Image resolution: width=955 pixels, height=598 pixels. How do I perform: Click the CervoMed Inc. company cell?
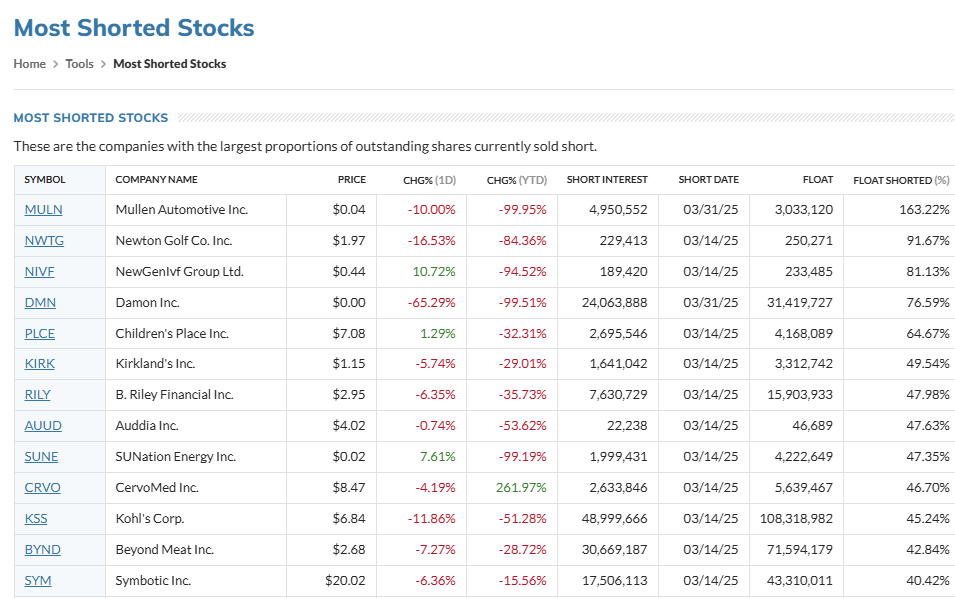pyautogui.click(x=157, y=488)
